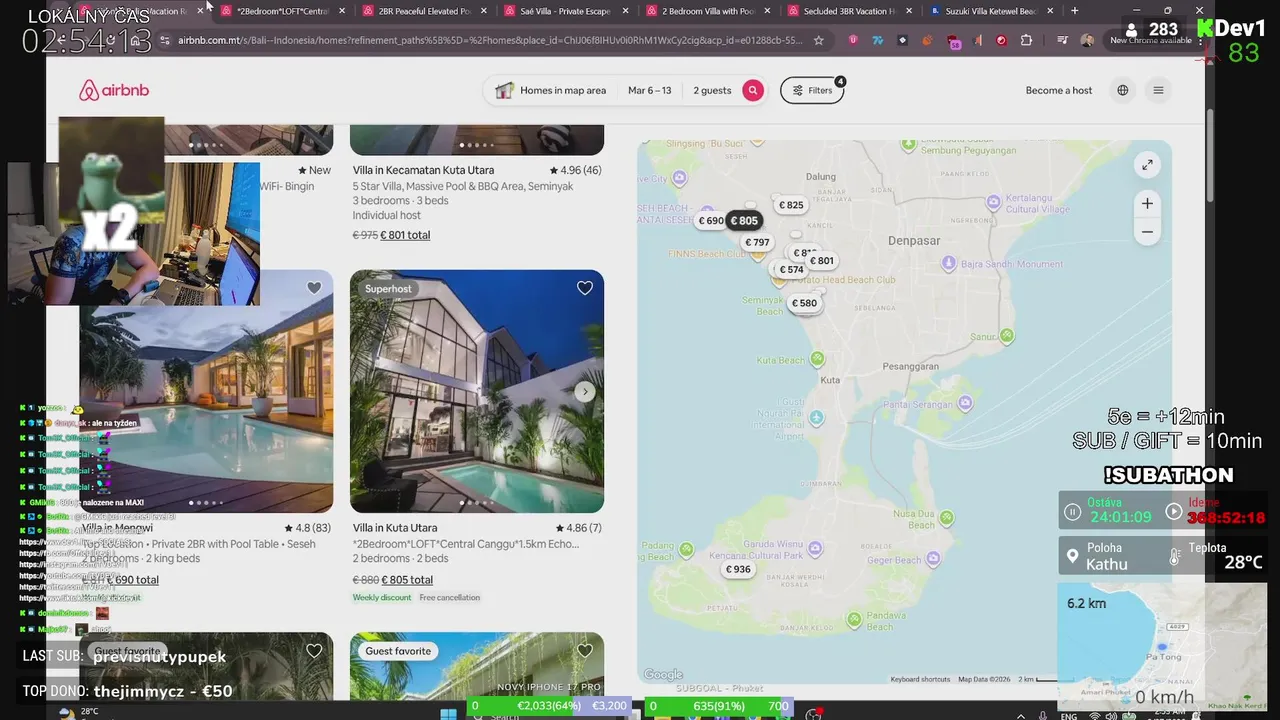The width and height of the screenshot is (1280, 720).
Task: Click the € 801 total price
Action: (x=405, y=235)
